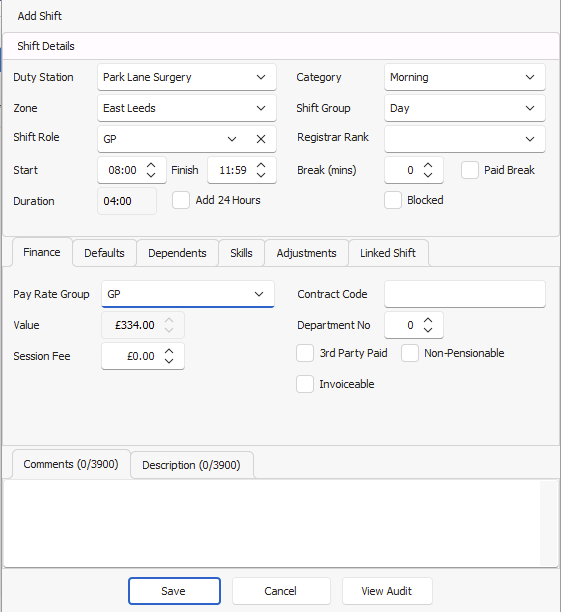
Task: Increase Break minutes using up arrow
Action: (428, 165)
